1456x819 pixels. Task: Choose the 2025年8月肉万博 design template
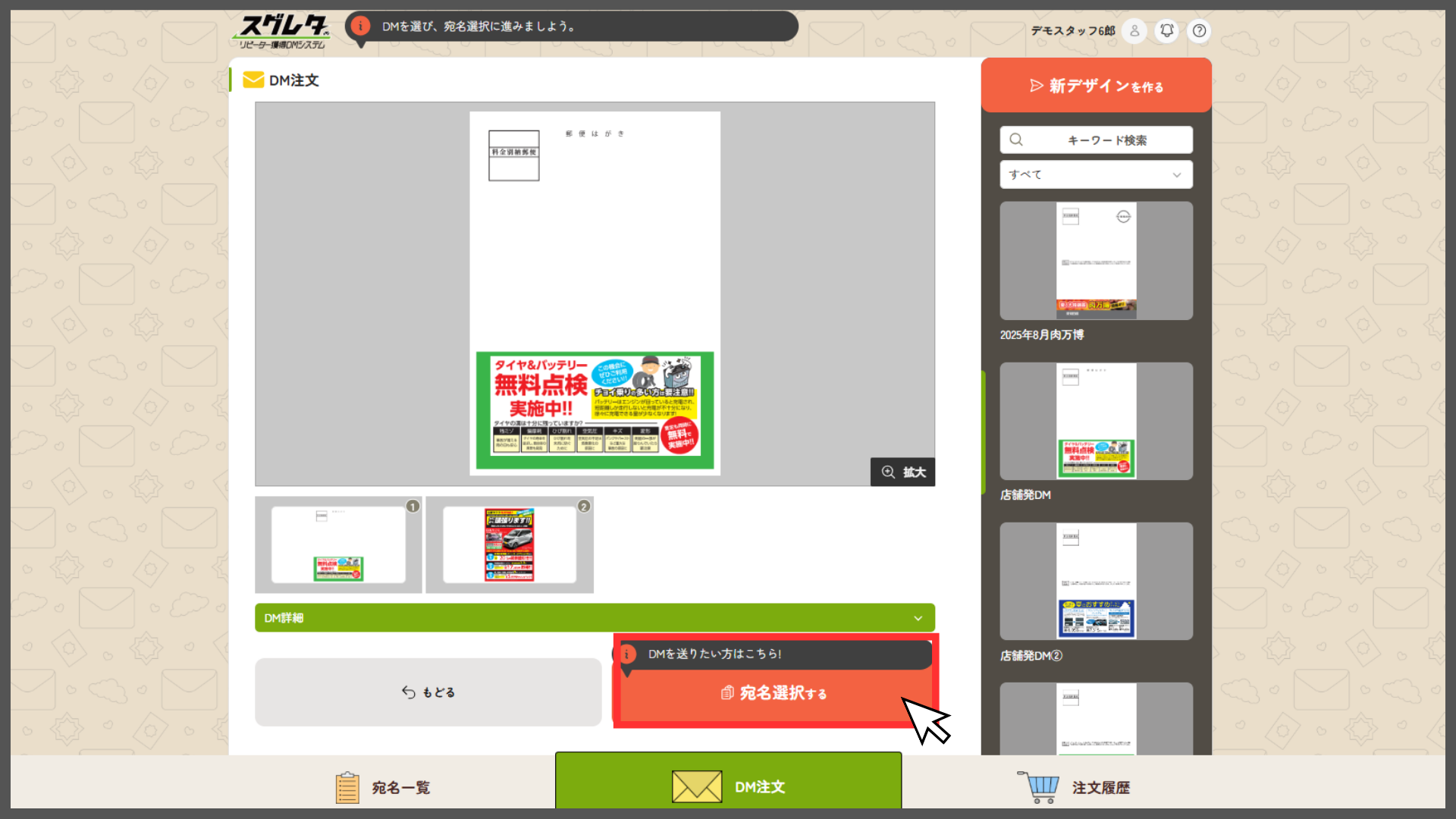point(1096,261)
